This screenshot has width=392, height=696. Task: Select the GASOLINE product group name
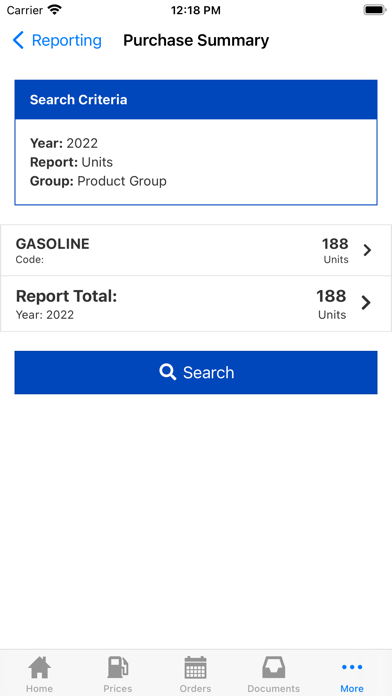click(x=52, y=244)
